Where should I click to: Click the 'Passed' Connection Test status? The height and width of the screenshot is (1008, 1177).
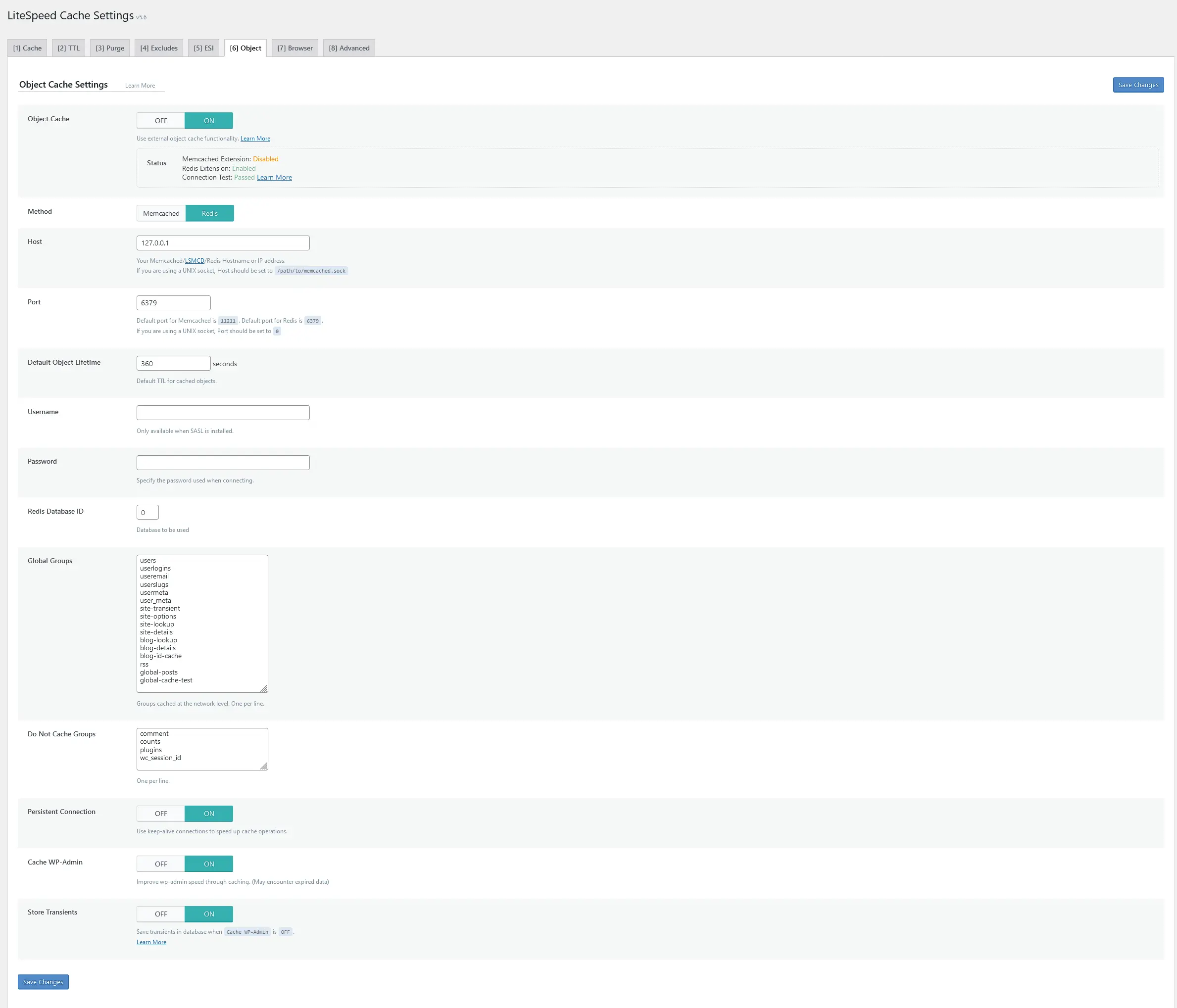pyautogui.click(x=245, y=177)
